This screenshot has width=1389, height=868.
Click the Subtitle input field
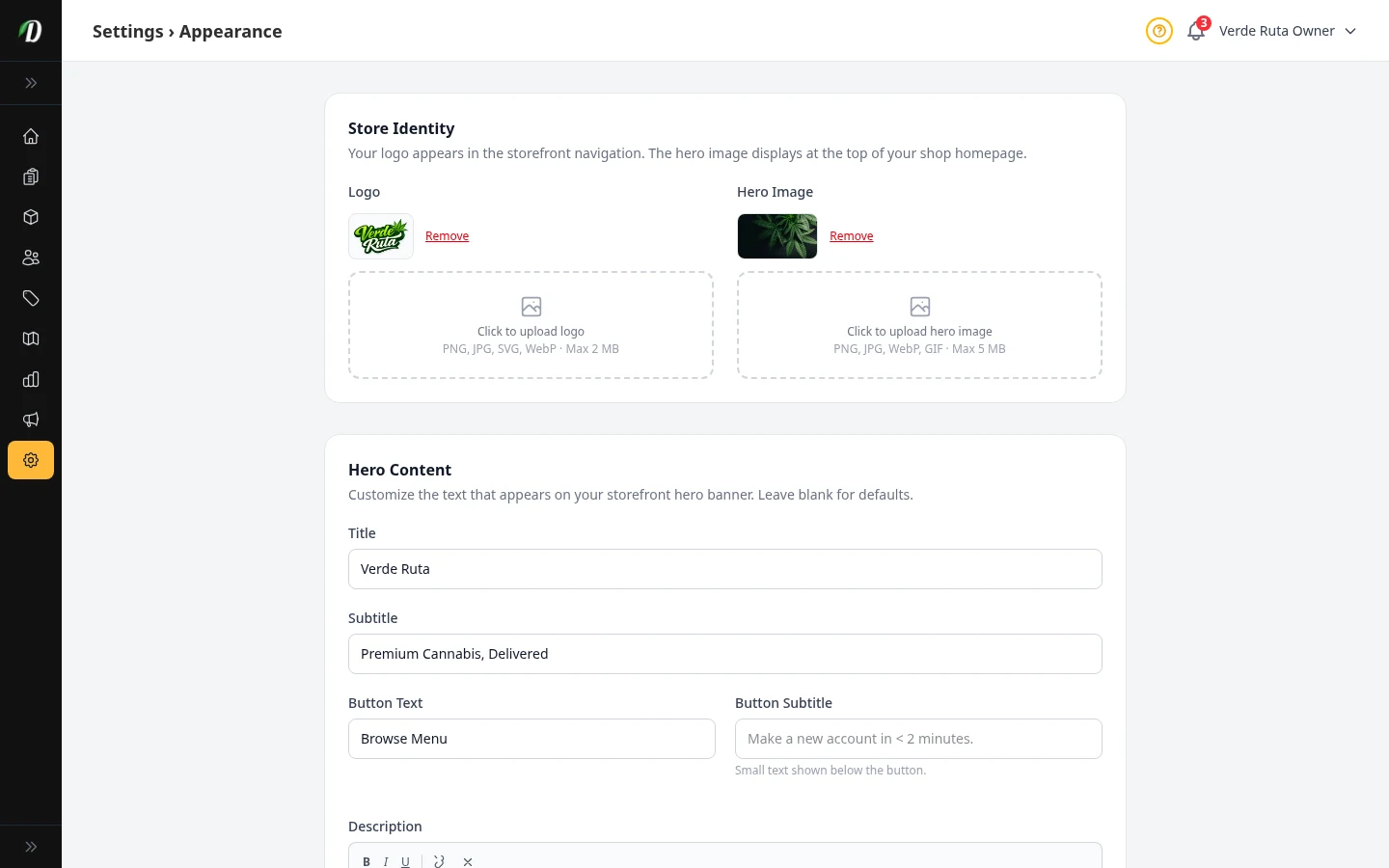click(724, 654)
